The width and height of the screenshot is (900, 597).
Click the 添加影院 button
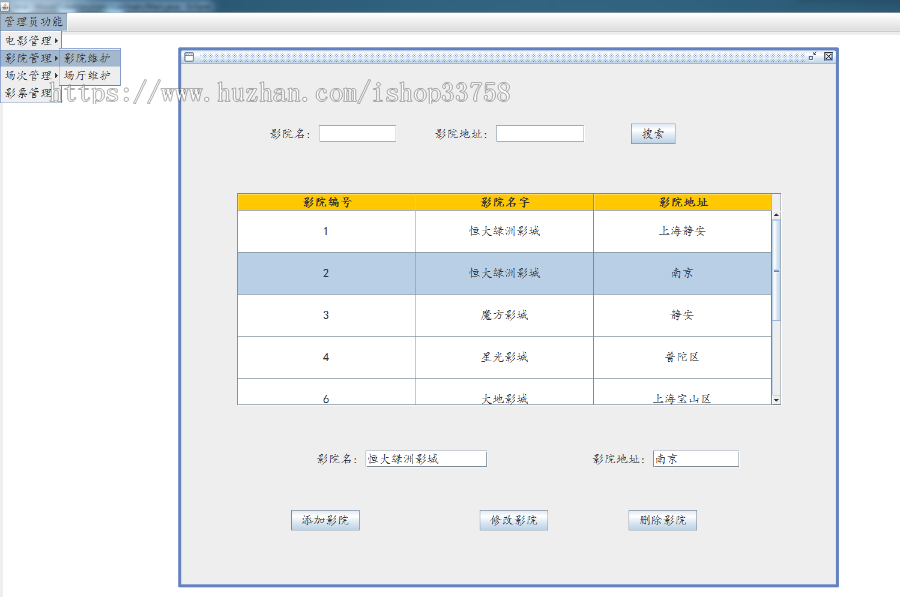[326, 520]
